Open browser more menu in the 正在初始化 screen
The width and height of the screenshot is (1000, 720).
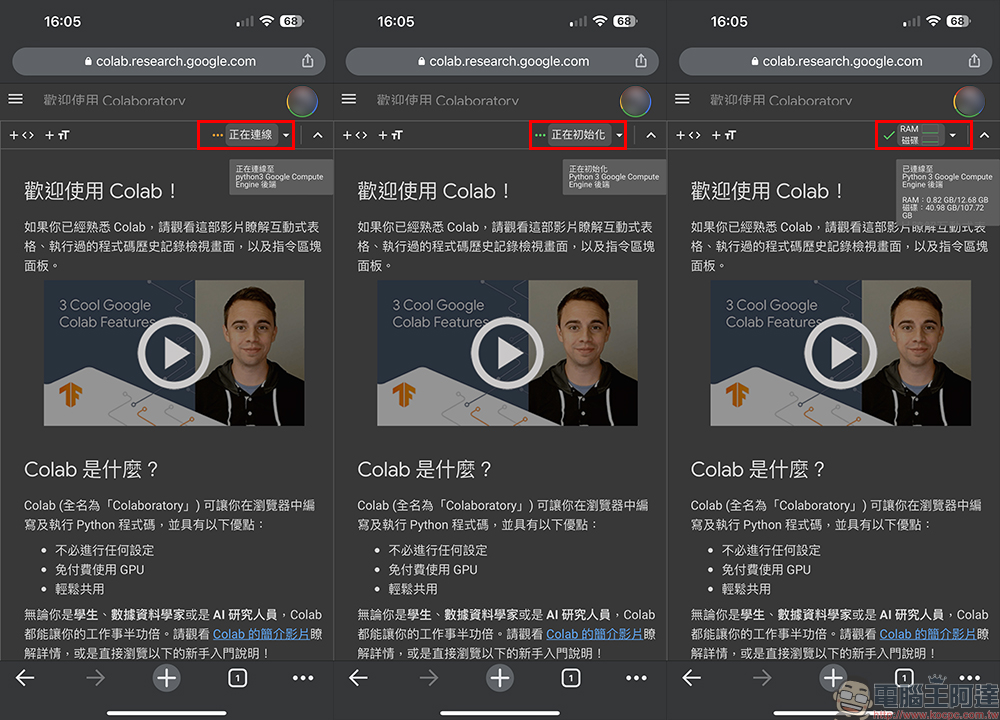coord(636,678)
